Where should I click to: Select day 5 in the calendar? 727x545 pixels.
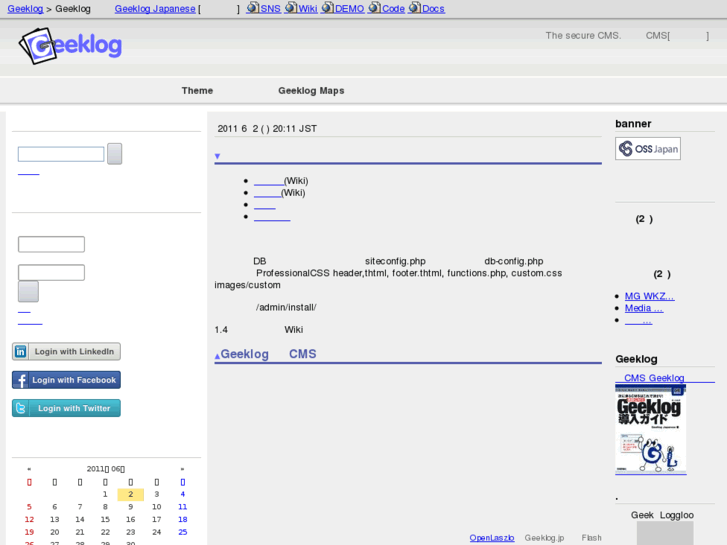29,507
